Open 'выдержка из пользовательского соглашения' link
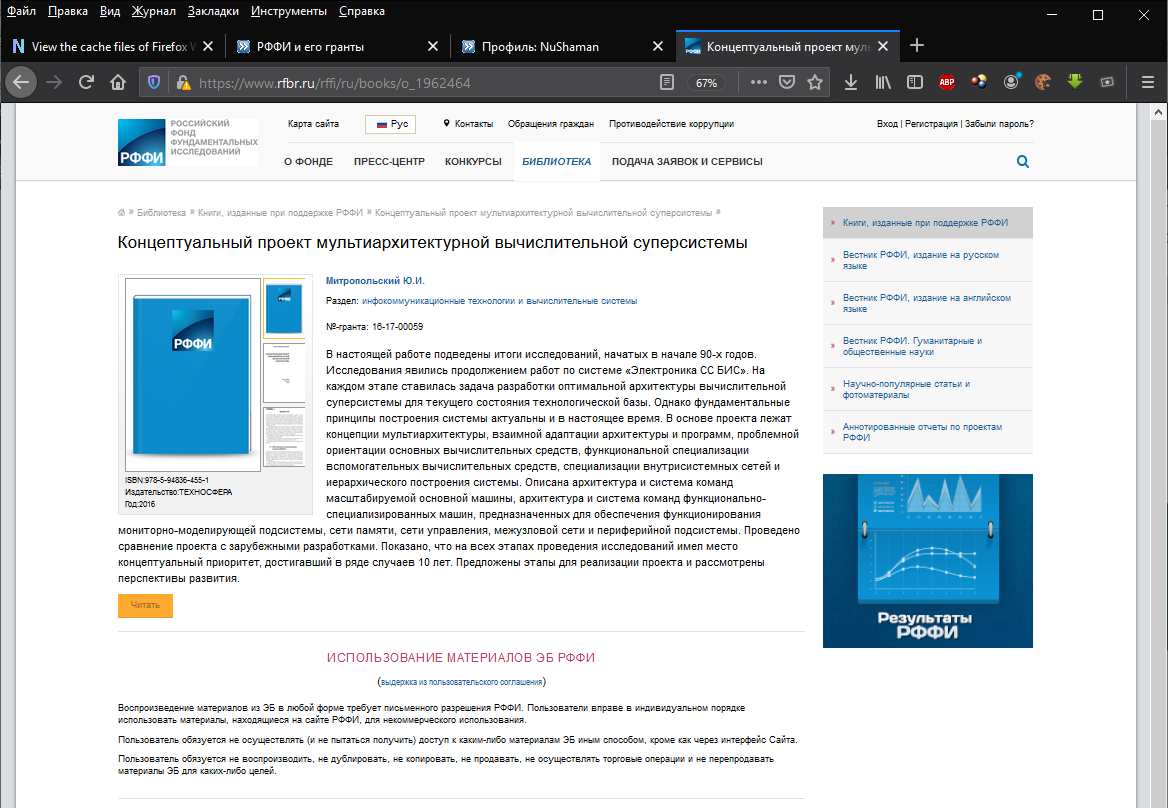The height and width of the screenshot is (808, 1168). [461, 682]
